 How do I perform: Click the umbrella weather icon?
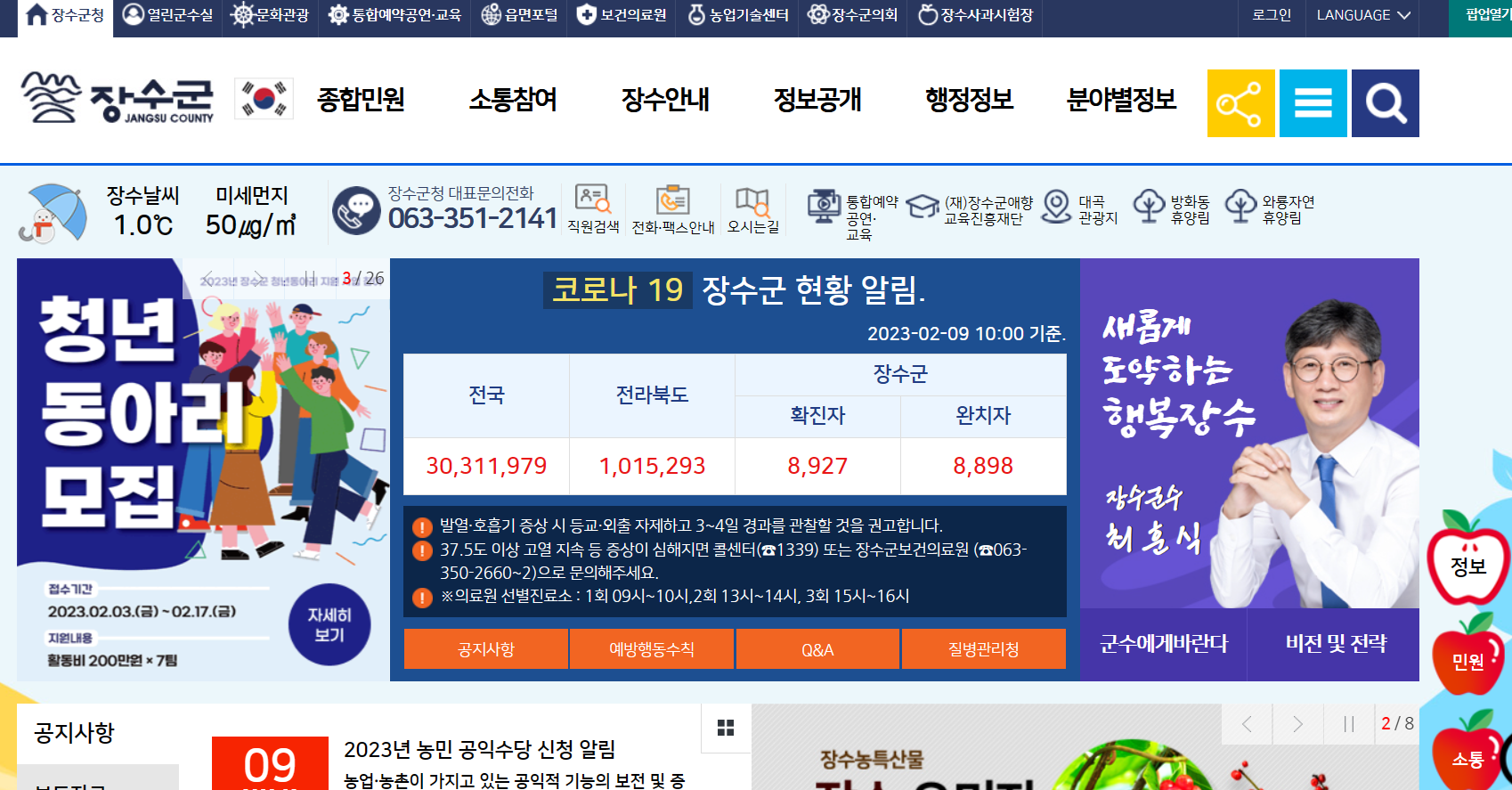point(53,213)
